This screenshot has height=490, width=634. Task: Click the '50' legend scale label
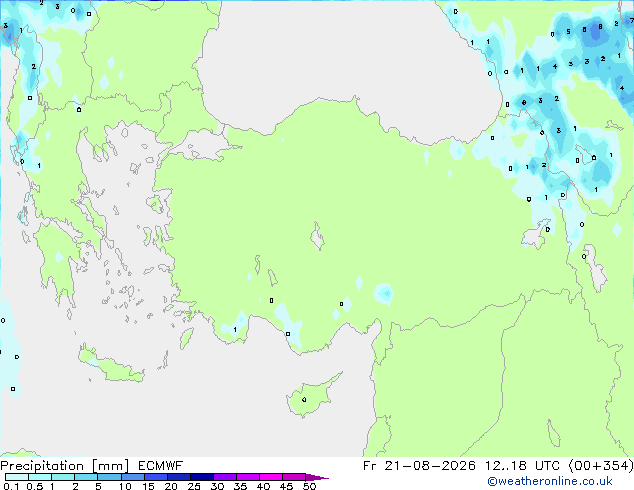pos(309,486)
